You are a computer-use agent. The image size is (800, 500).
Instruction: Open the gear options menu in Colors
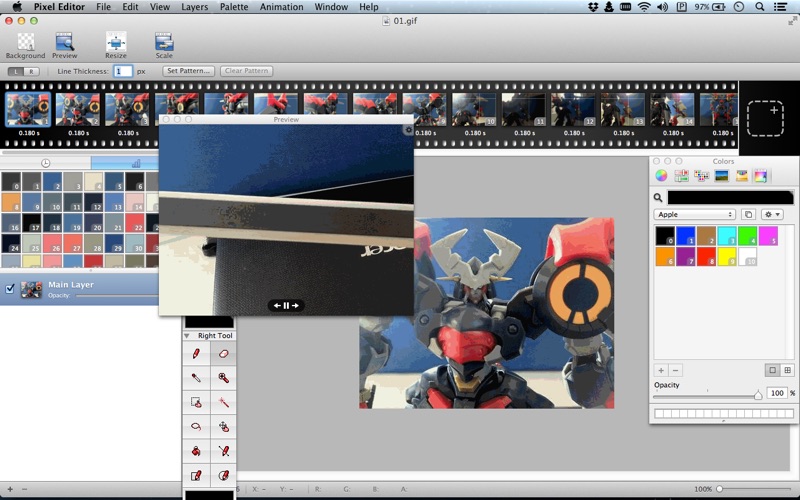tap(772, 215)
